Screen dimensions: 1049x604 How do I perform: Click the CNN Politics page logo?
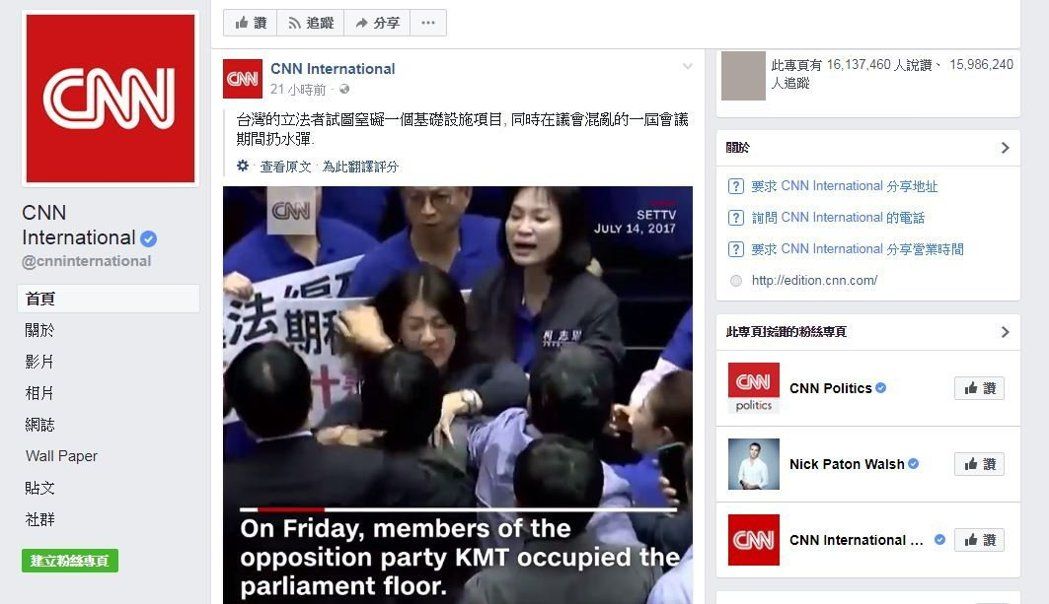tap(753, 388)
